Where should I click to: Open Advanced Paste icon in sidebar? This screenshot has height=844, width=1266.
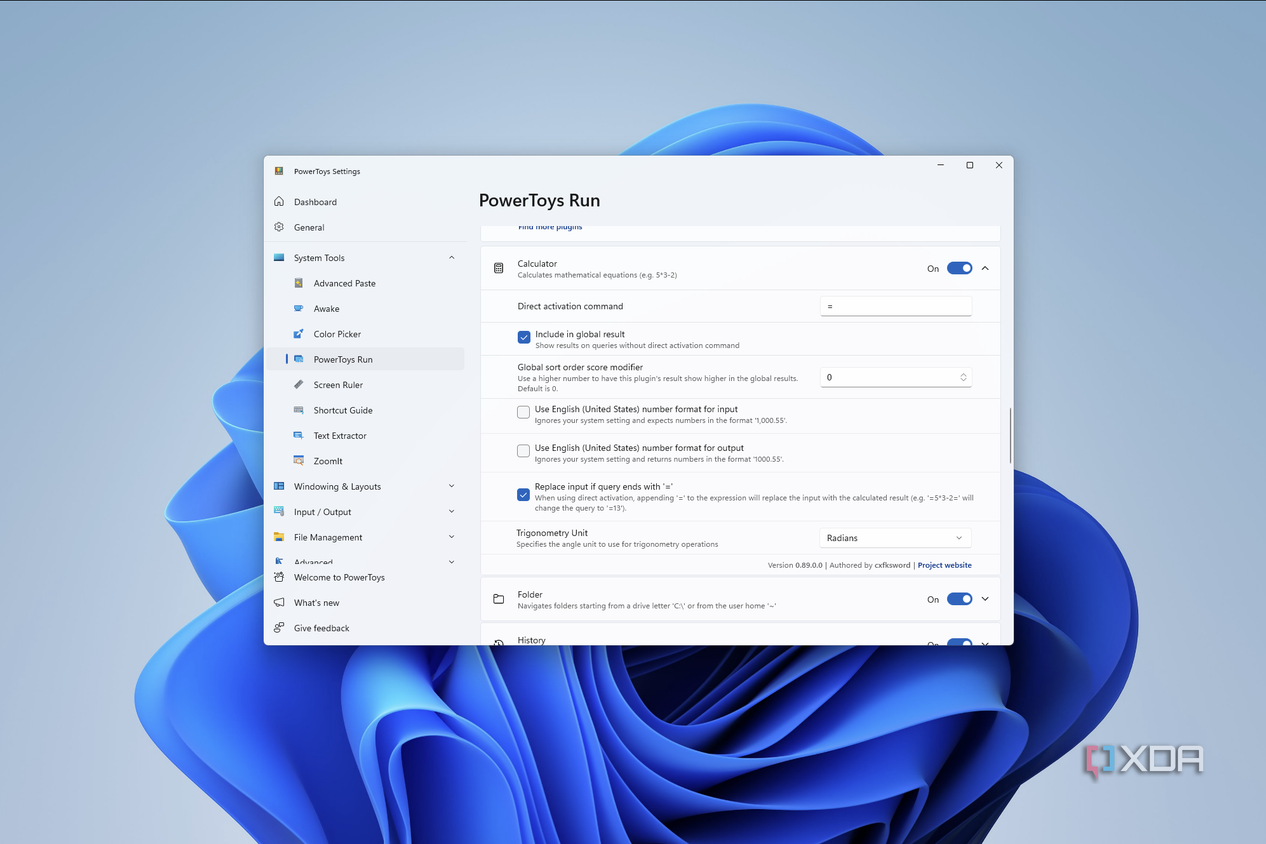coord(299,283)
